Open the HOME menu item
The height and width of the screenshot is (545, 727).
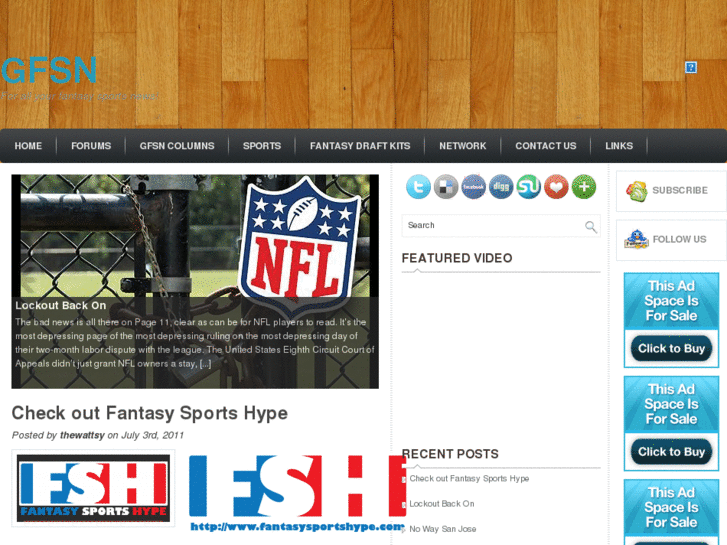pyautogui.click(x=28, y=146)
